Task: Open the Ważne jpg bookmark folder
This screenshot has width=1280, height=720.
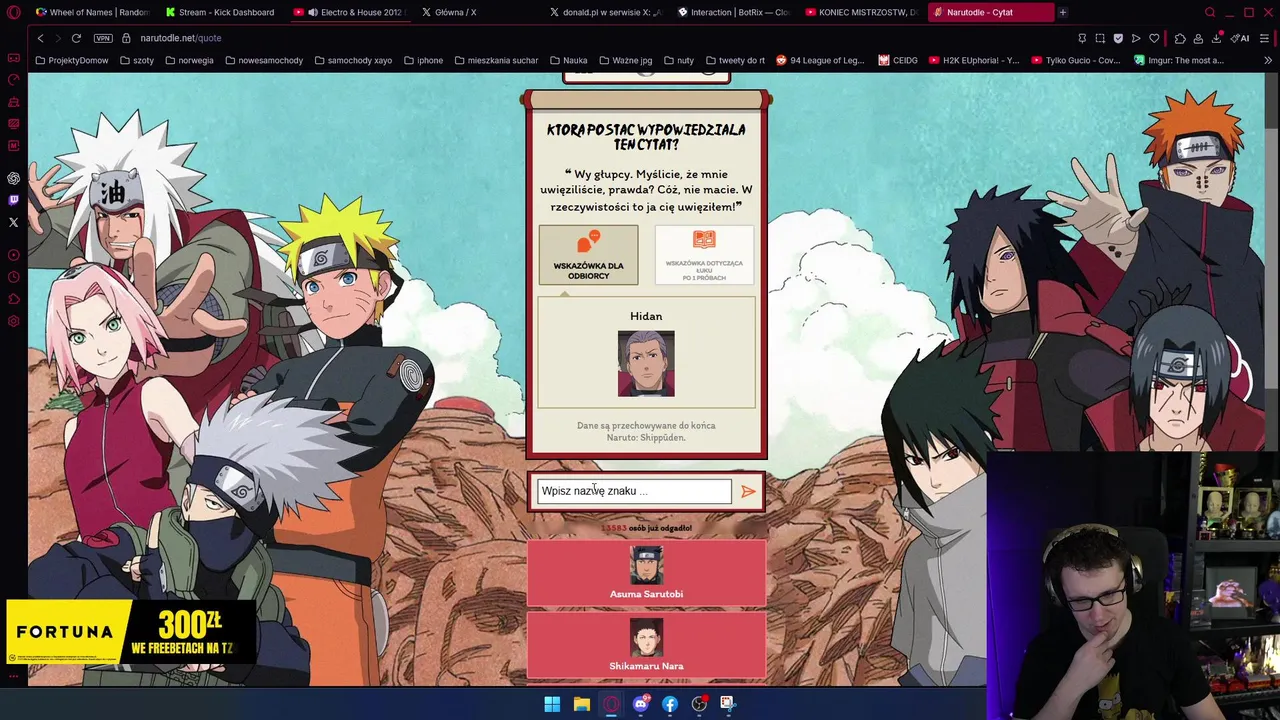Action: 625,60
